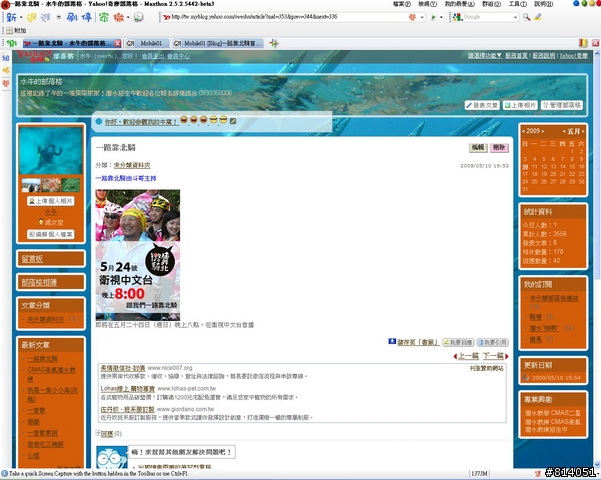601x480 pixels.
Task: Open the 群組 menu
Action: click(491, 4)
